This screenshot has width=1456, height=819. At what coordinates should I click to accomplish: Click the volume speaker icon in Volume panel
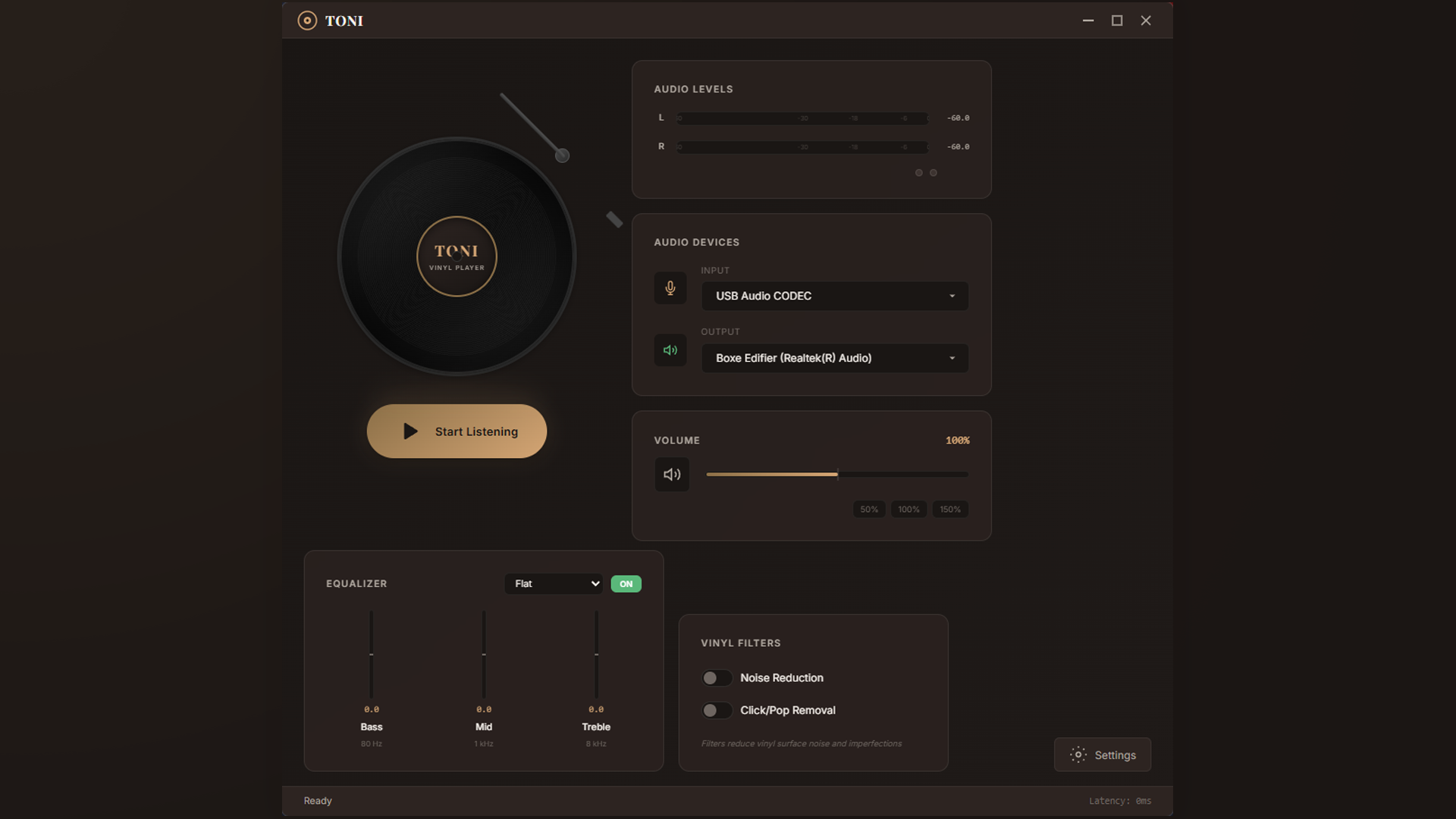pos(671,474)
